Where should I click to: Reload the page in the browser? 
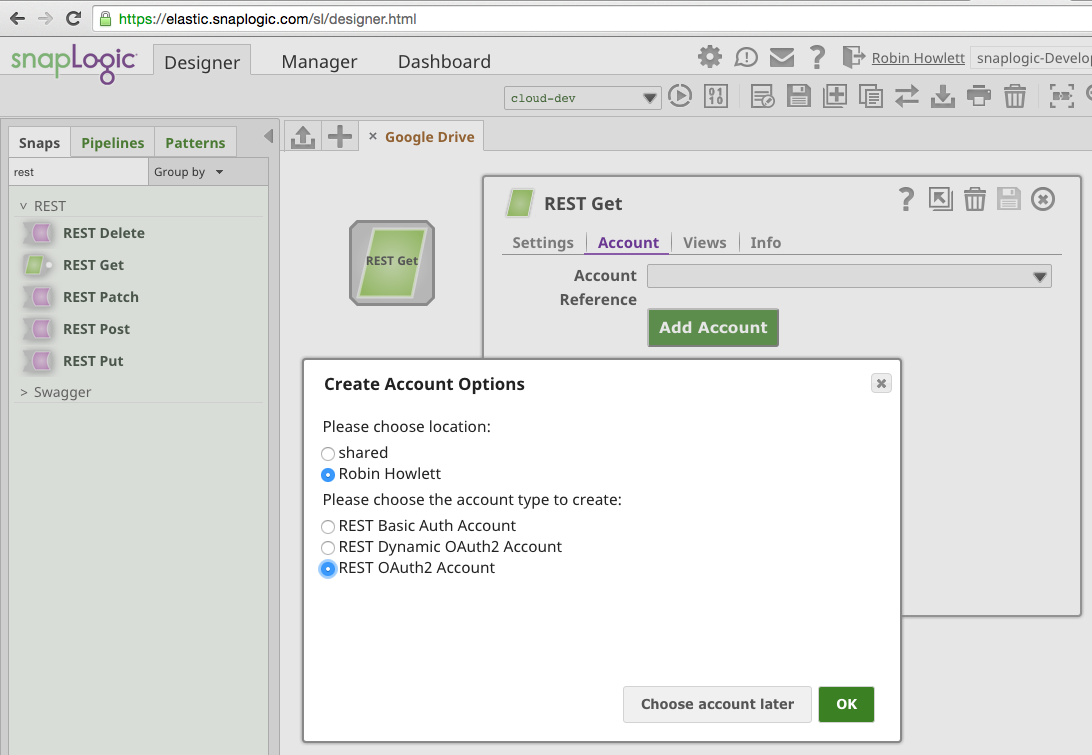(73, 18)
